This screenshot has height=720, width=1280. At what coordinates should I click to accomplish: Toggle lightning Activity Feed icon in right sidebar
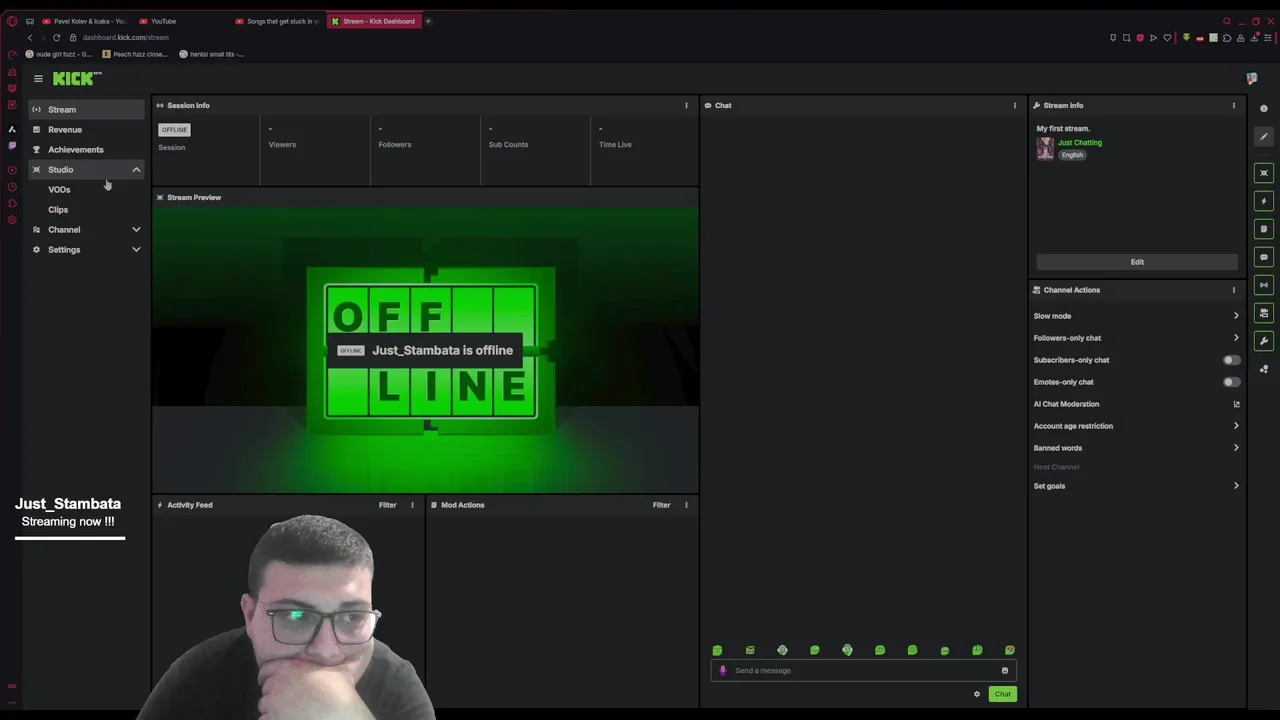pos(1264,201)
